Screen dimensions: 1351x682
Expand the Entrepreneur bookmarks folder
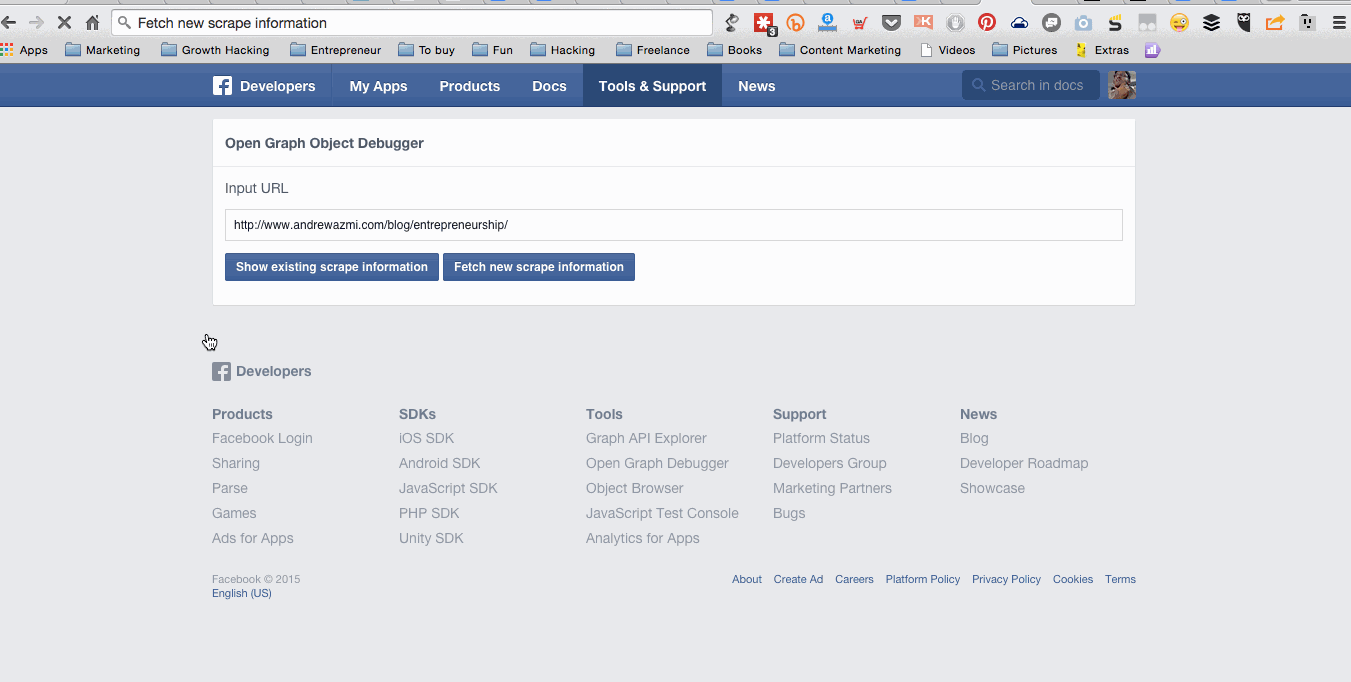point(335,50)
